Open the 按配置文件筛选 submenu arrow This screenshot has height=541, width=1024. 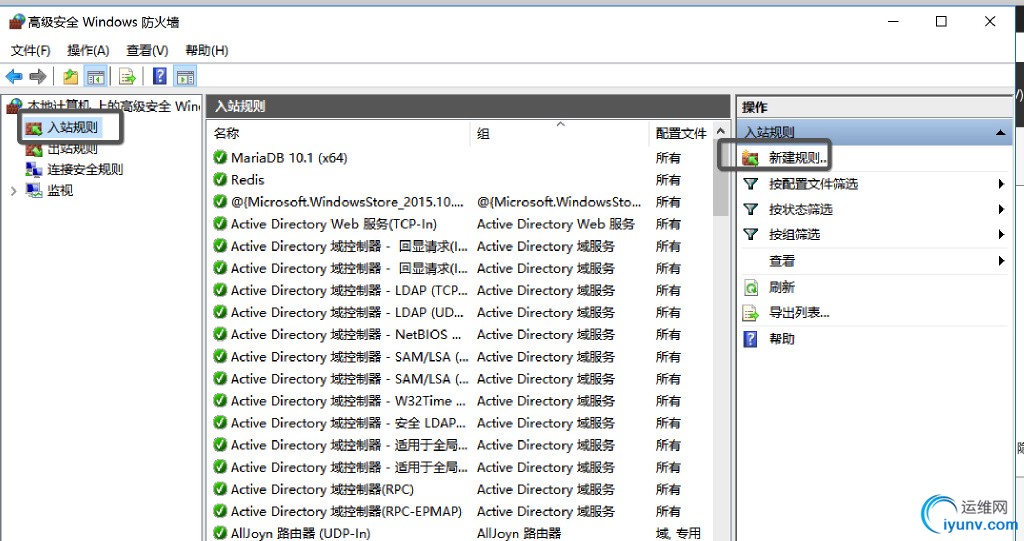(1000, 184)
